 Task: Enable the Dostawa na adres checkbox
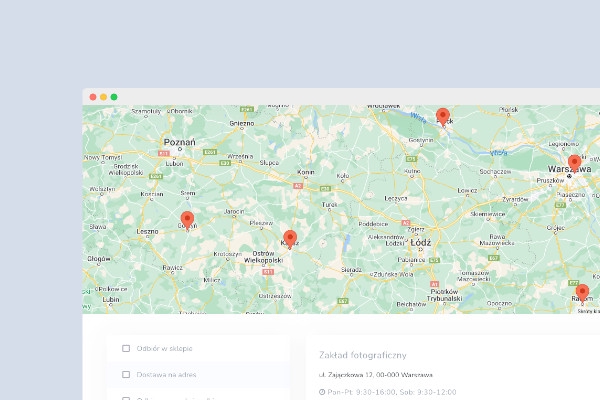126,375
